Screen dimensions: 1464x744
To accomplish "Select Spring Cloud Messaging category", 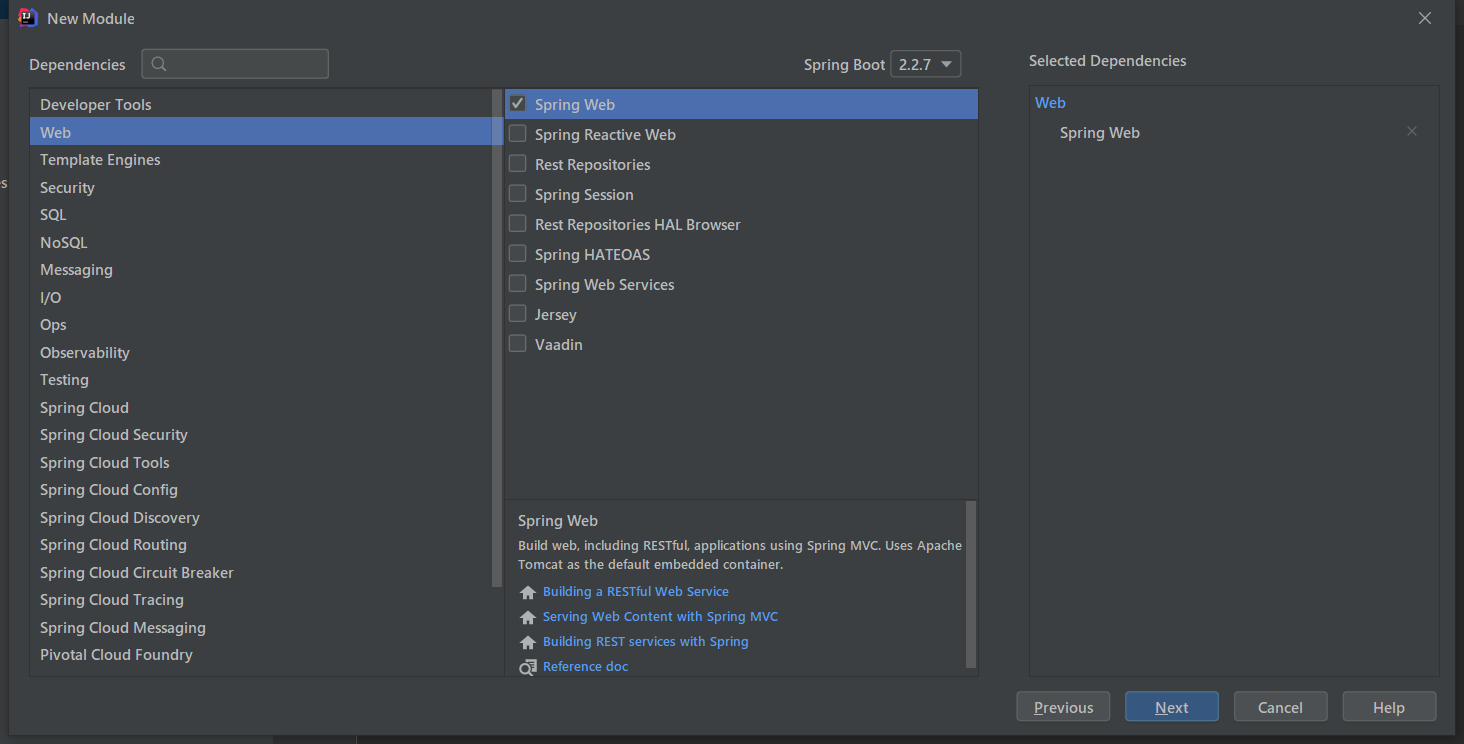I will pos(261,627).
